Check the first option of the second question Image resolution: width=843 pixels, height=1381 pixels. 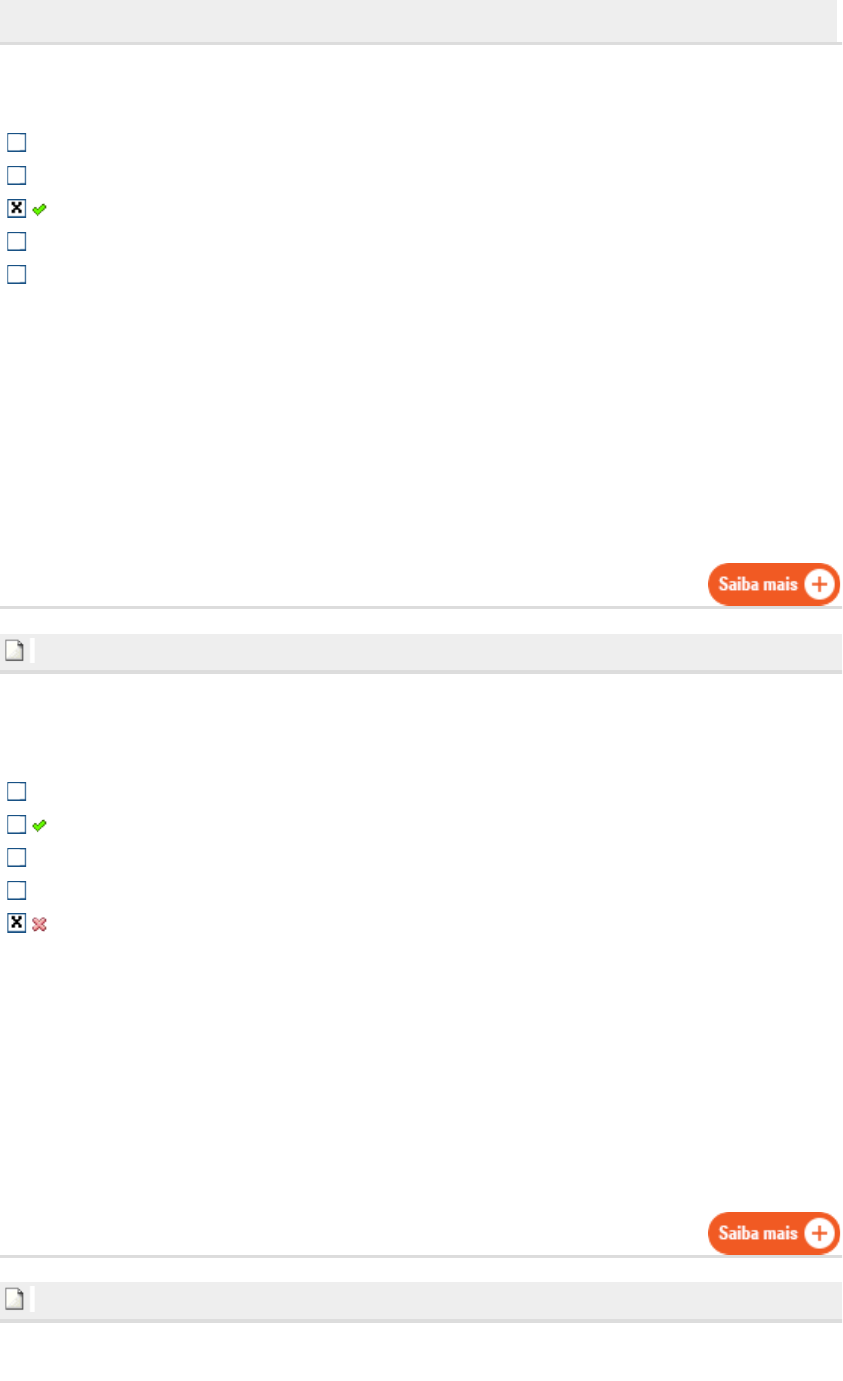[x=16, y=791]
